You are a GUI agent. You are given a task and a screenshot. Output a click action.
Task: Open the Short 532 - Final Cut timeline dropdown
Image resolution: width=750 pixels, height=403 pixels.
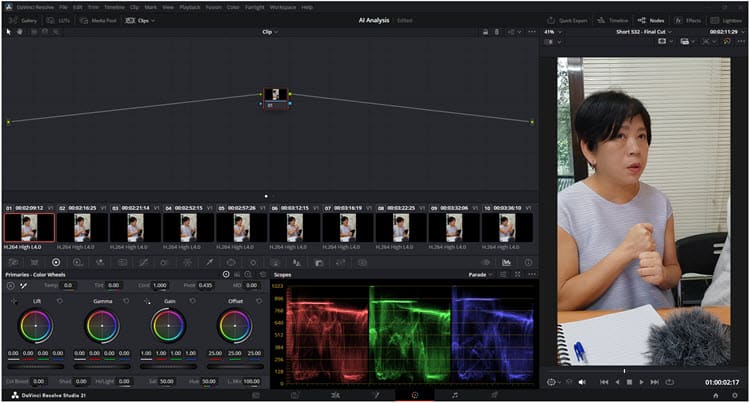tap(644, 32)
